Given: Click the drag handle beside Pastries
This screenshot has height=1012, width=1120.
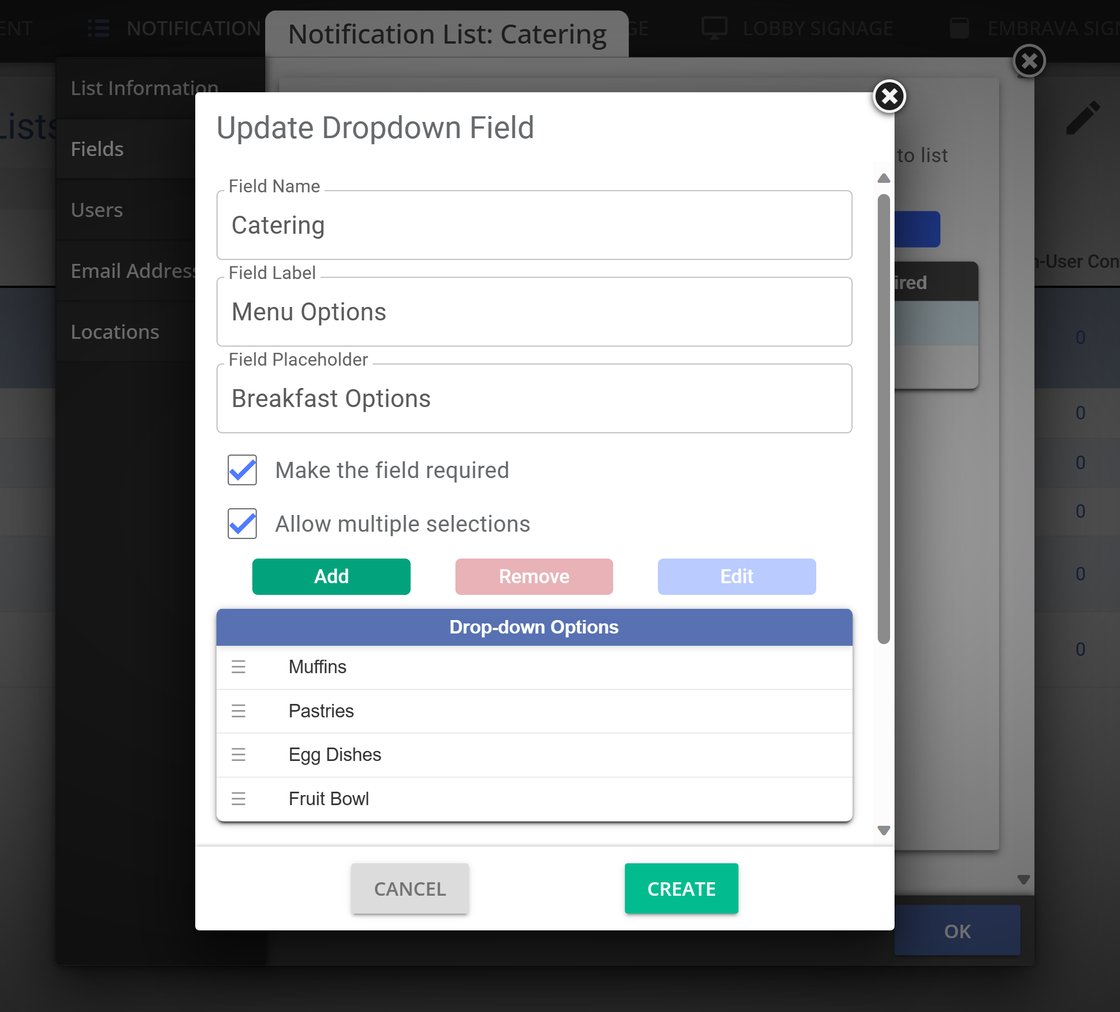Looking at the screenshot, I should tap(238, 711).
